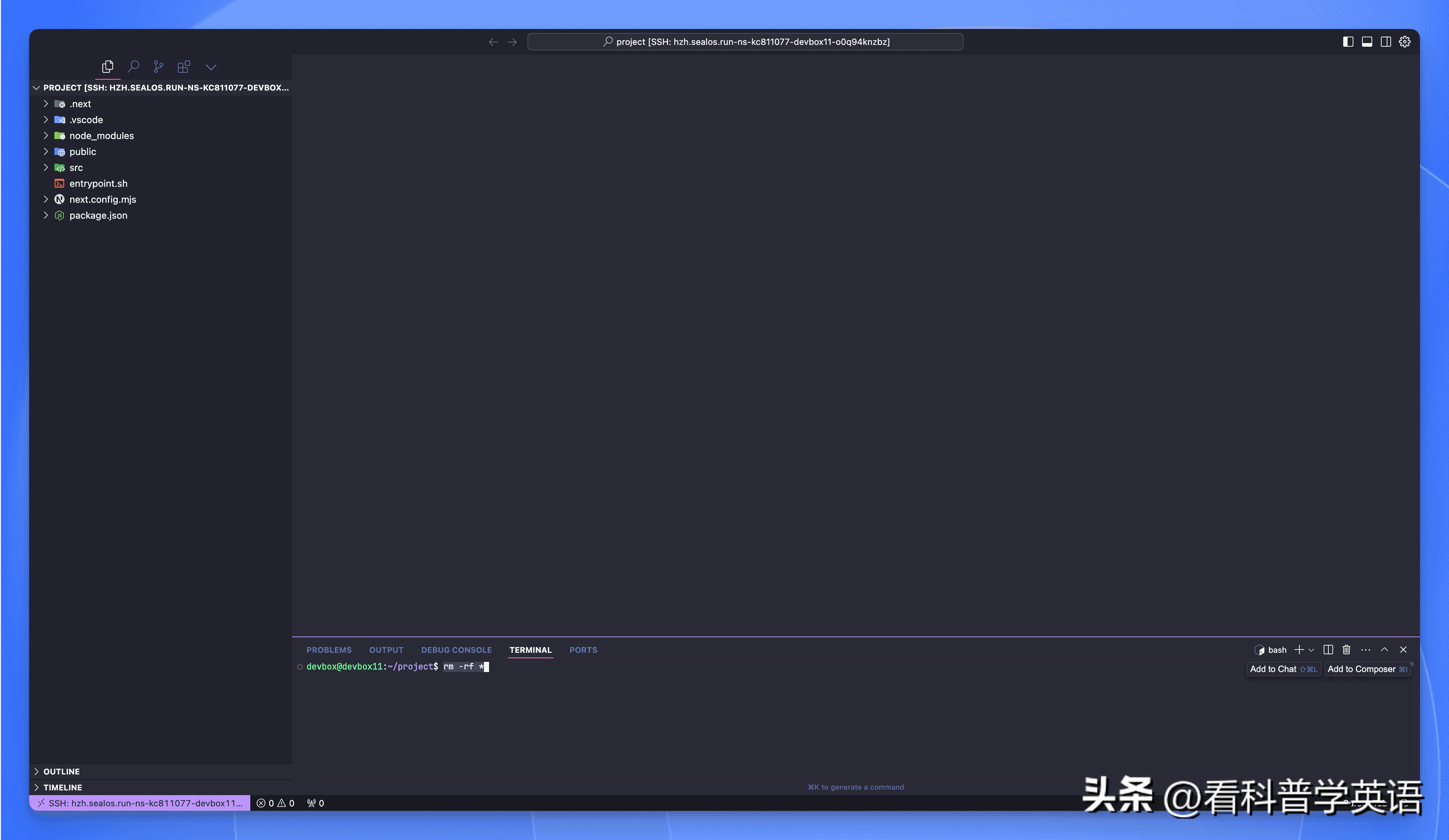Screen dimensions: 1449x840
Task: Select the node_modules label
Action: 102,136
